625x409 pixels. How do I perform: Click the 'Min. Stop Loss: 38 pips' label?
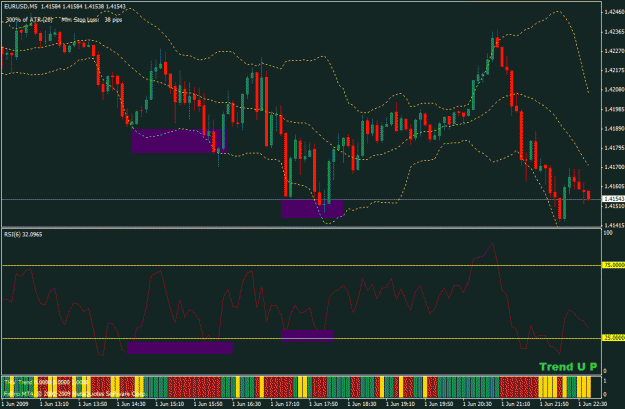pyautogui.click(x=92, y=20)
